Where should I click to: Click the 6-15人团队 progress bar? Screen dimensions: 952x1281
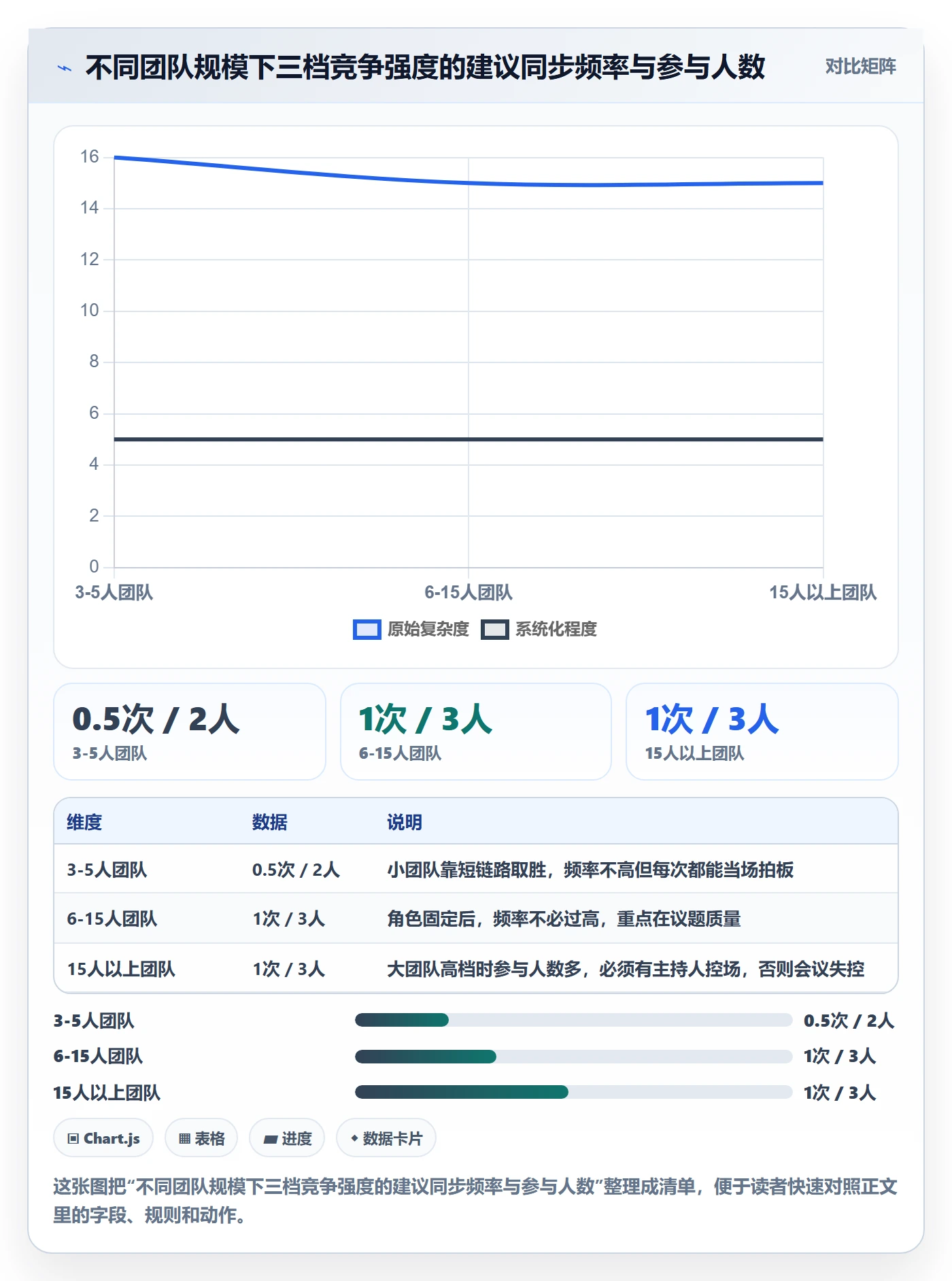pyautogui.click(x=573, y=1057)
